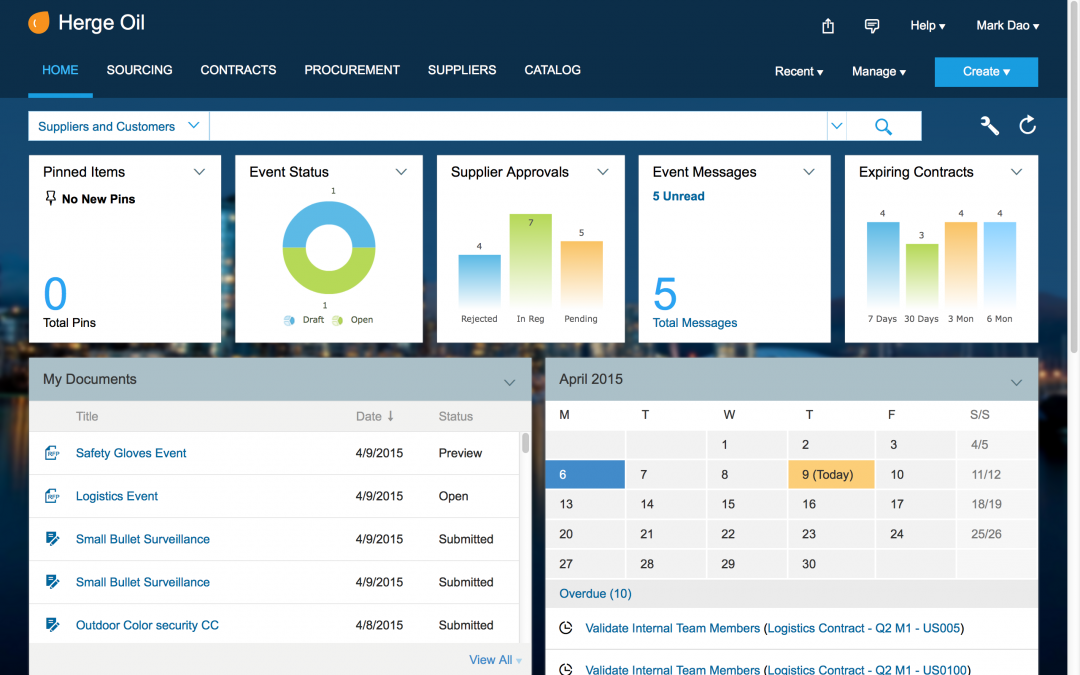Image resolution: width=1080 pixels, height=675 pixels.
Task: Select the CATALOG tab
Action: tap(552, 70)
